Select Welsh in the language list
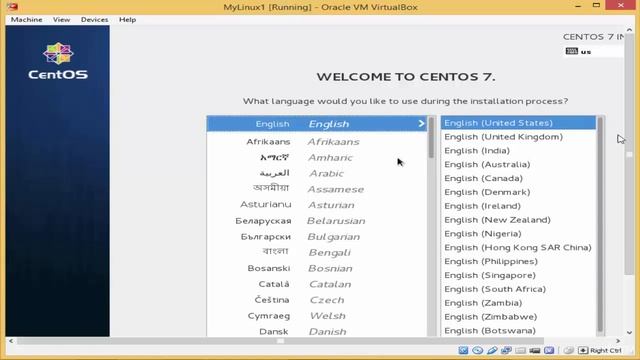640x360 pixels. (317, 316)
